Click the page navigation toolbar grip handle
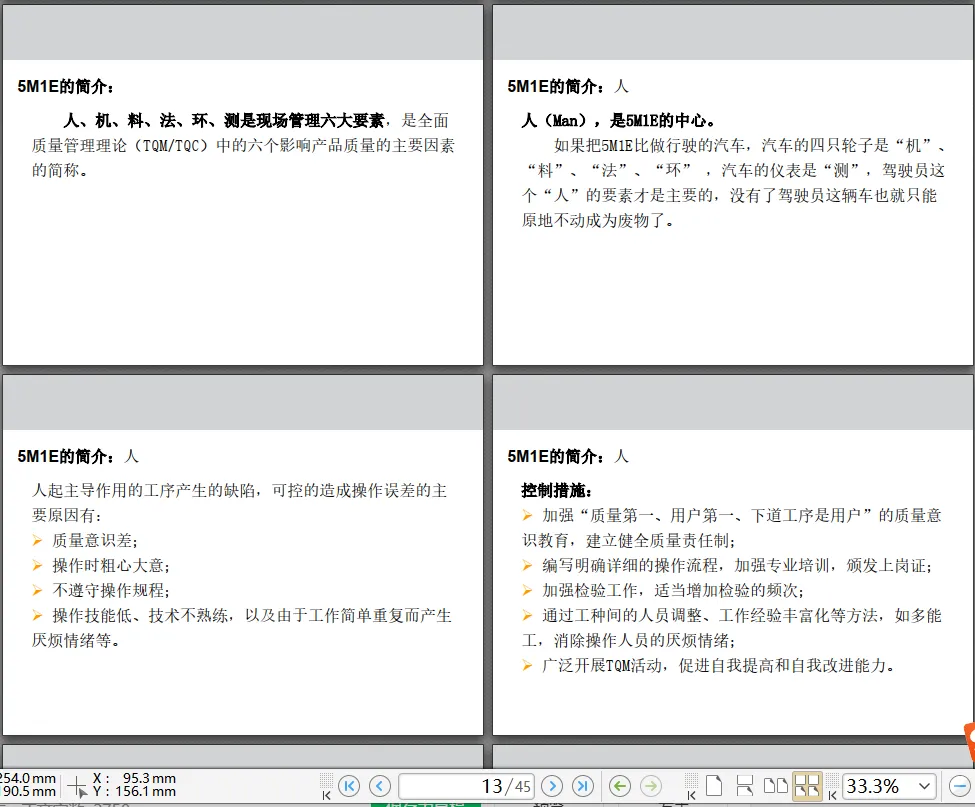 [x=326, y=786]
